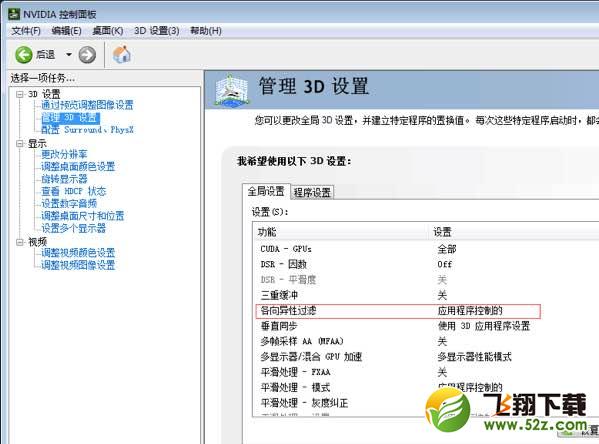Switch to the 全局设置 tab
This screenshot has height=444, width=599.
point(266,191)
